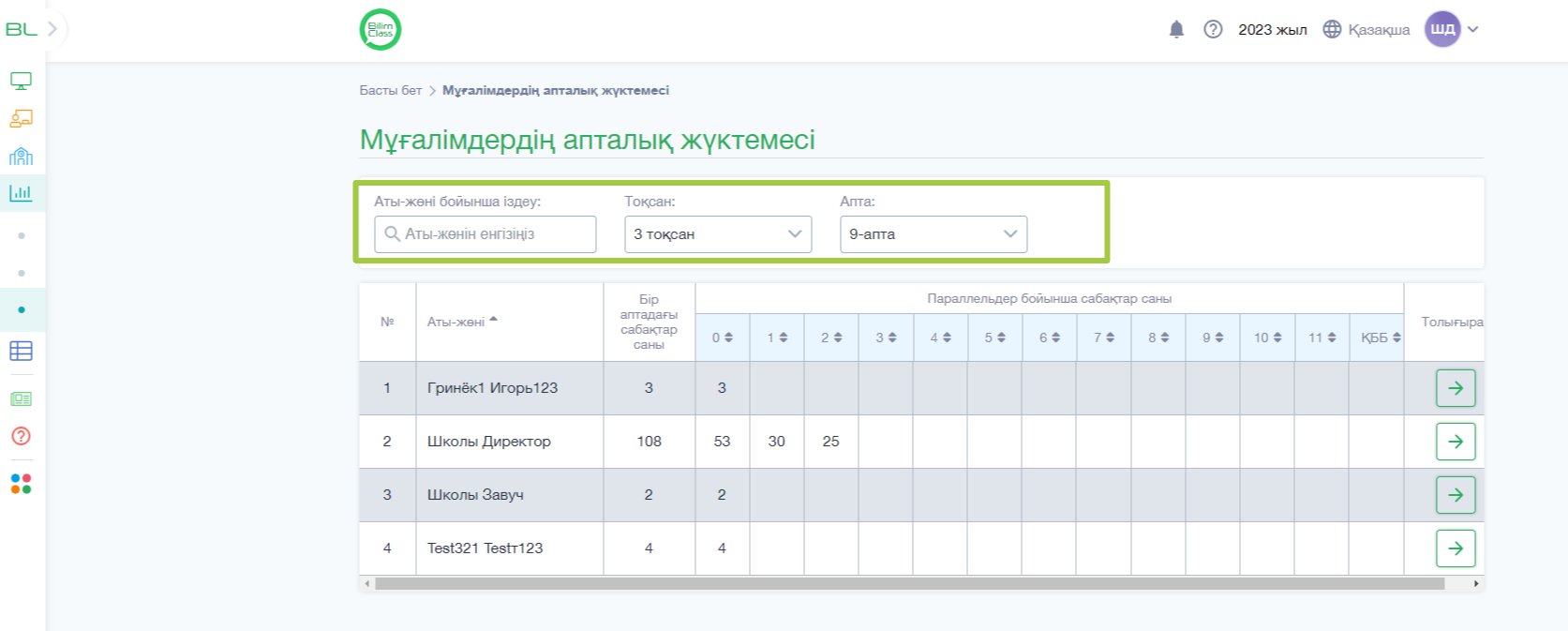The image size is (1568, 631).
Task: Click the name Test321 Testт123
Action: coord(485,548)
